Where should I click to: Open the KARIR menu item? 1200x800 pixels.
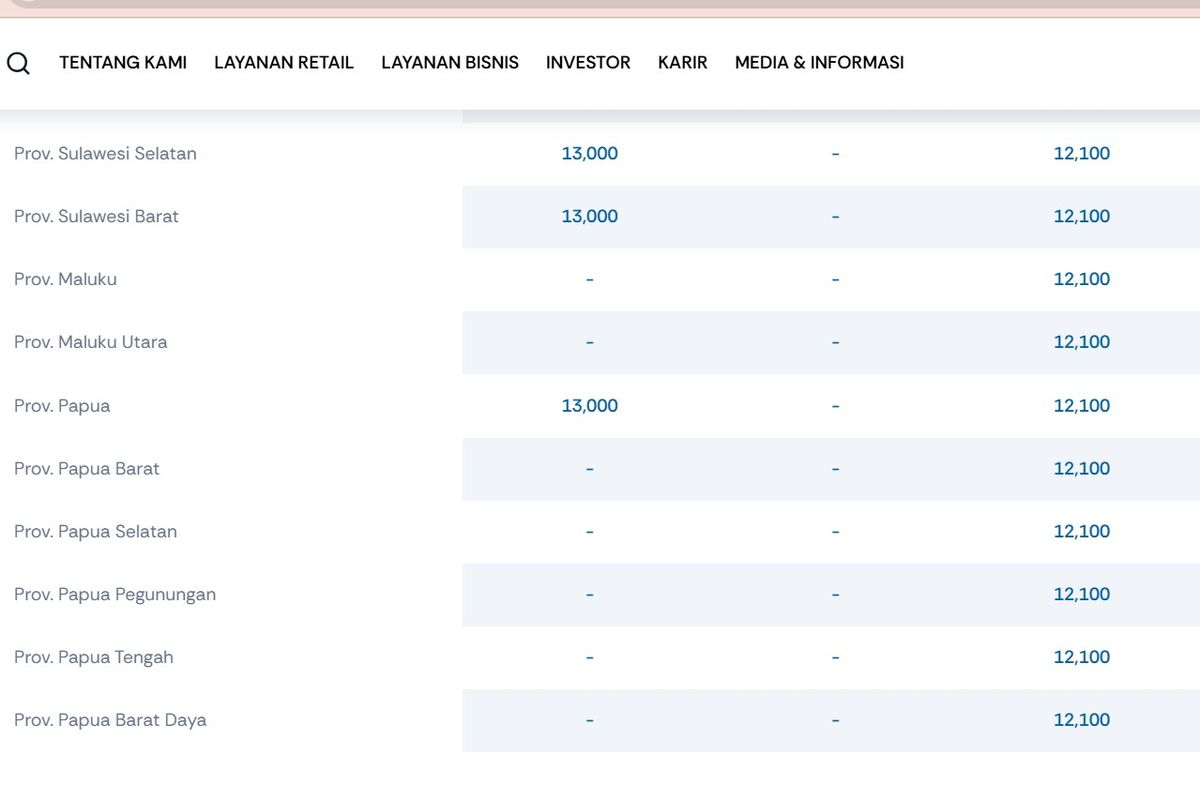(x=683, y=62)
